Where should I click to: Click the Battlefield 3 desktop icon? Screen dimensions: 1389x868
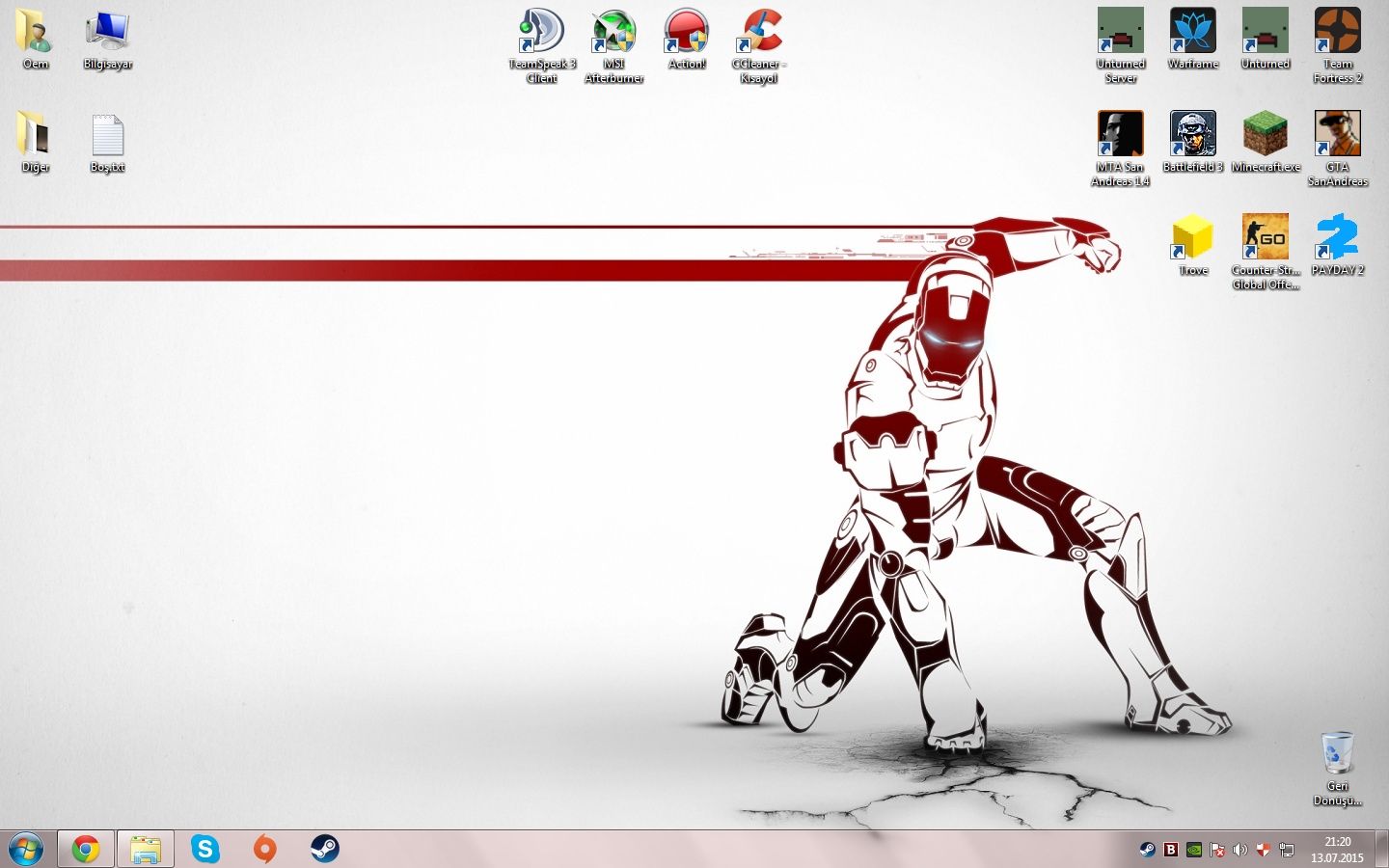(x=1193, y=142)
